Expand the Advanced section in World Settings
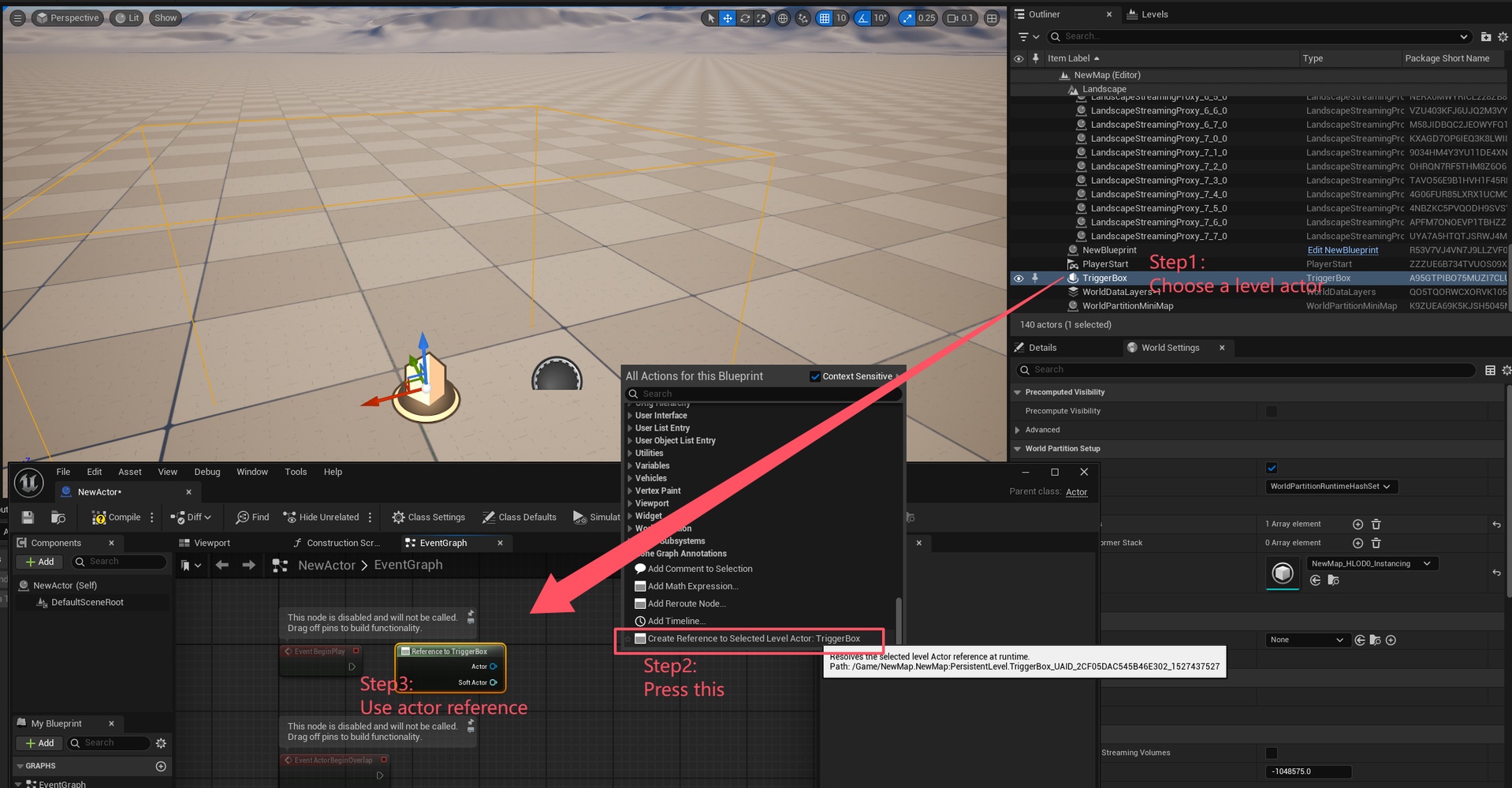This screenshot has height=788, width=1512. (1017, 430)
